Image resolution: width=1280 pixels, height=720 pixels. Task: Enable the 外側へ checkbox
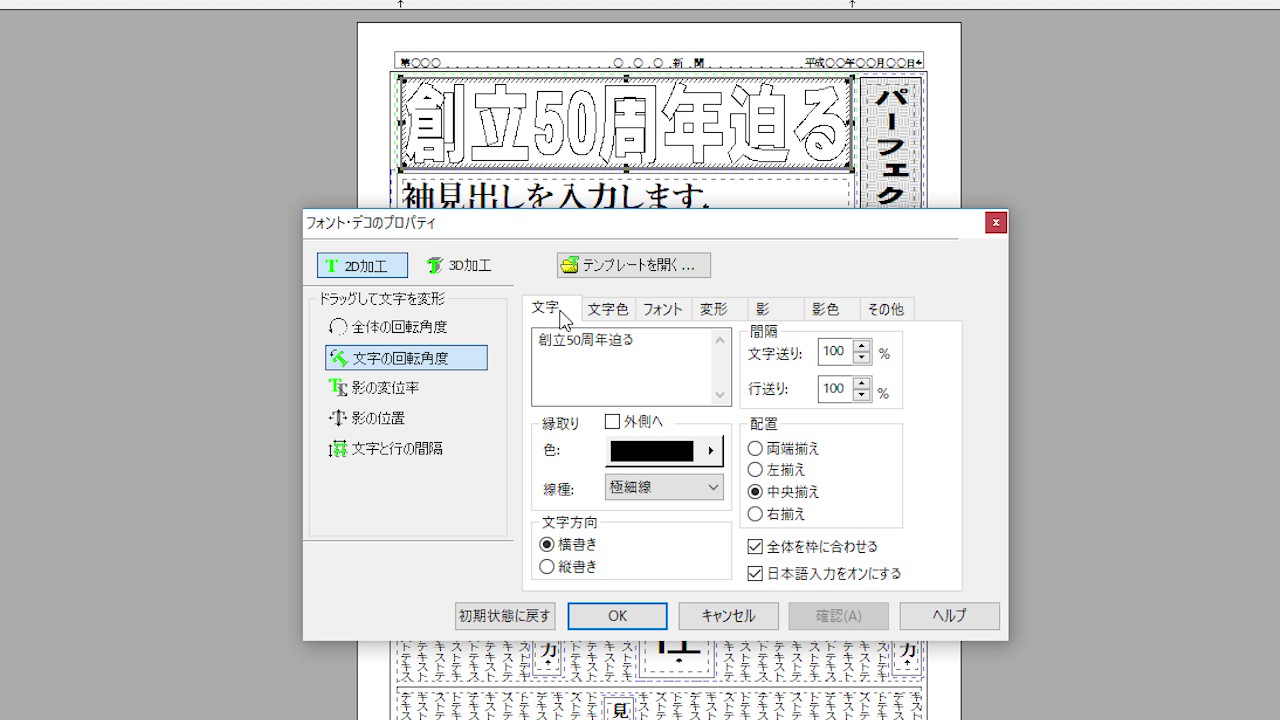(x=613, y=422)
